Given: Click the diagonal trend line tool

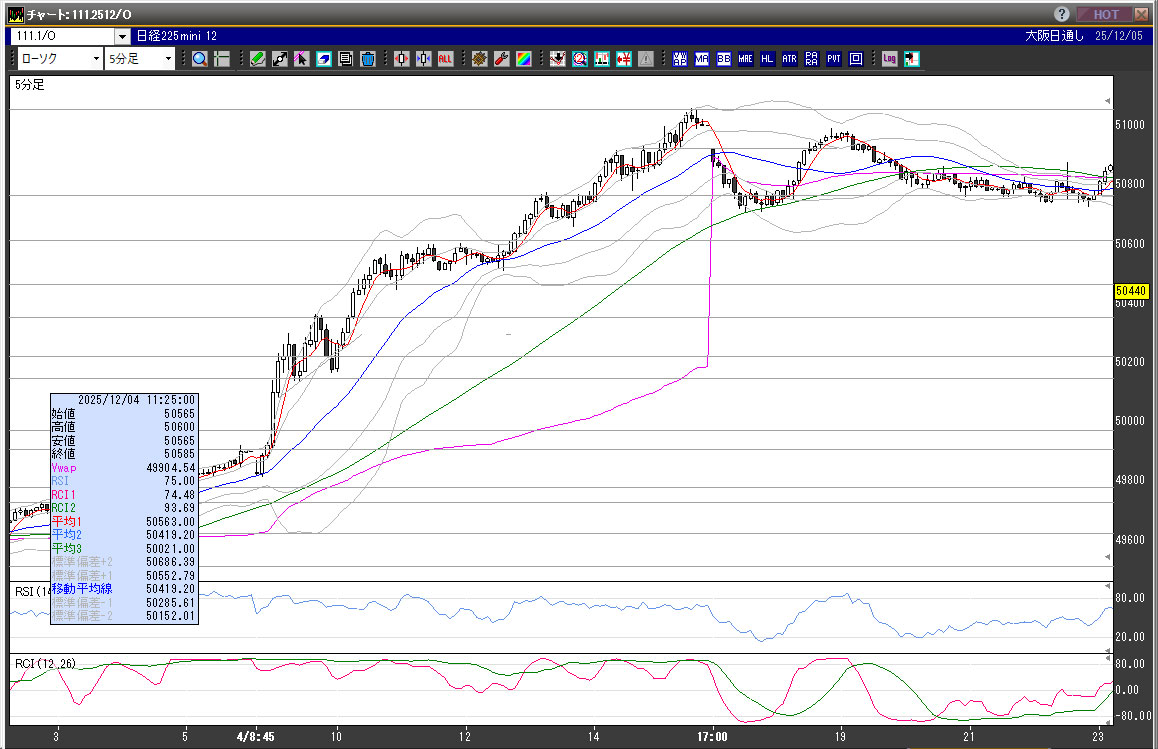Looking at the screenshot, I should click(279, 59).
